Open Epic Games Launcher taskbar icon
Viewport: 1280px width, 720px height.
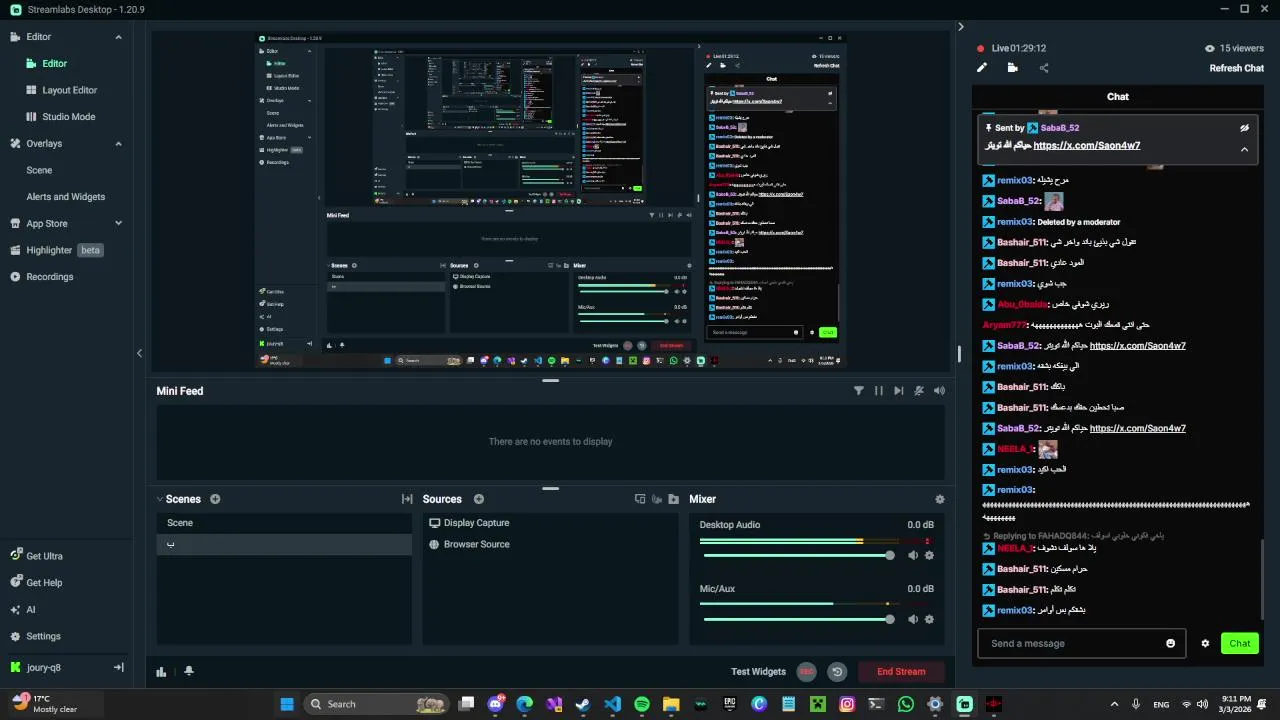(730, 704)
